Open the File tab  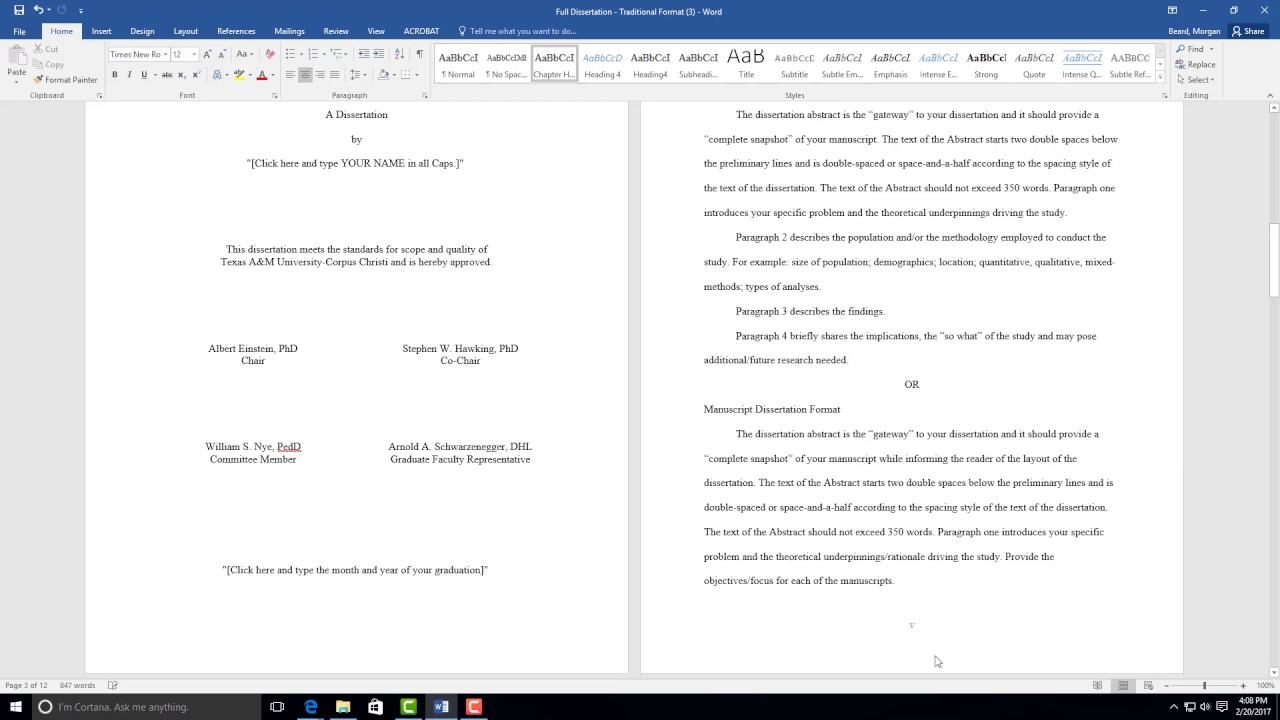point(19,31)
